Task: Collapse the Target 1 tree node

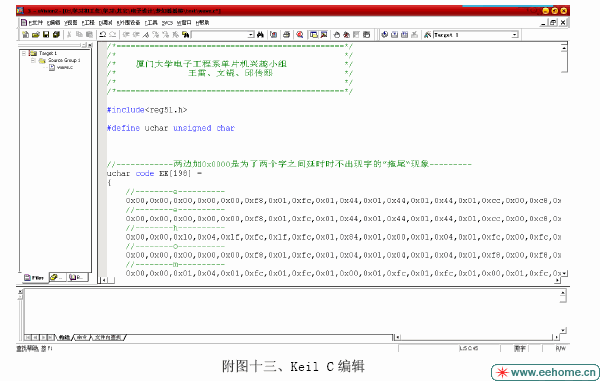Action: (x=24, y=53)
